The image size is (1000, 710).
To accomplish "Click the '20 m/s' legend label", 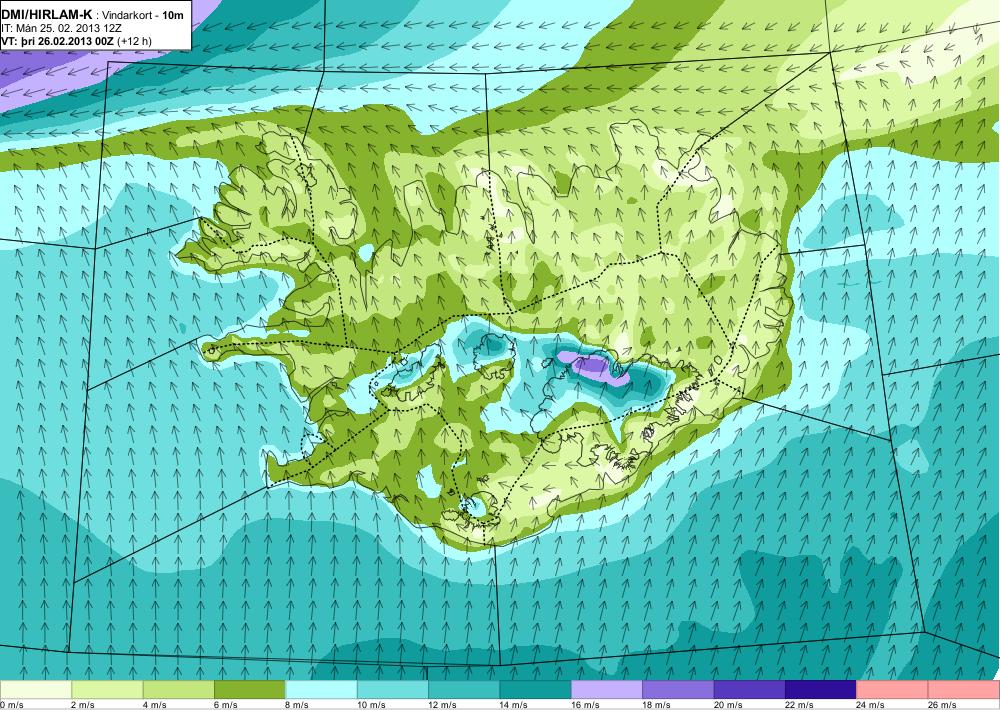I will point(728,704).
